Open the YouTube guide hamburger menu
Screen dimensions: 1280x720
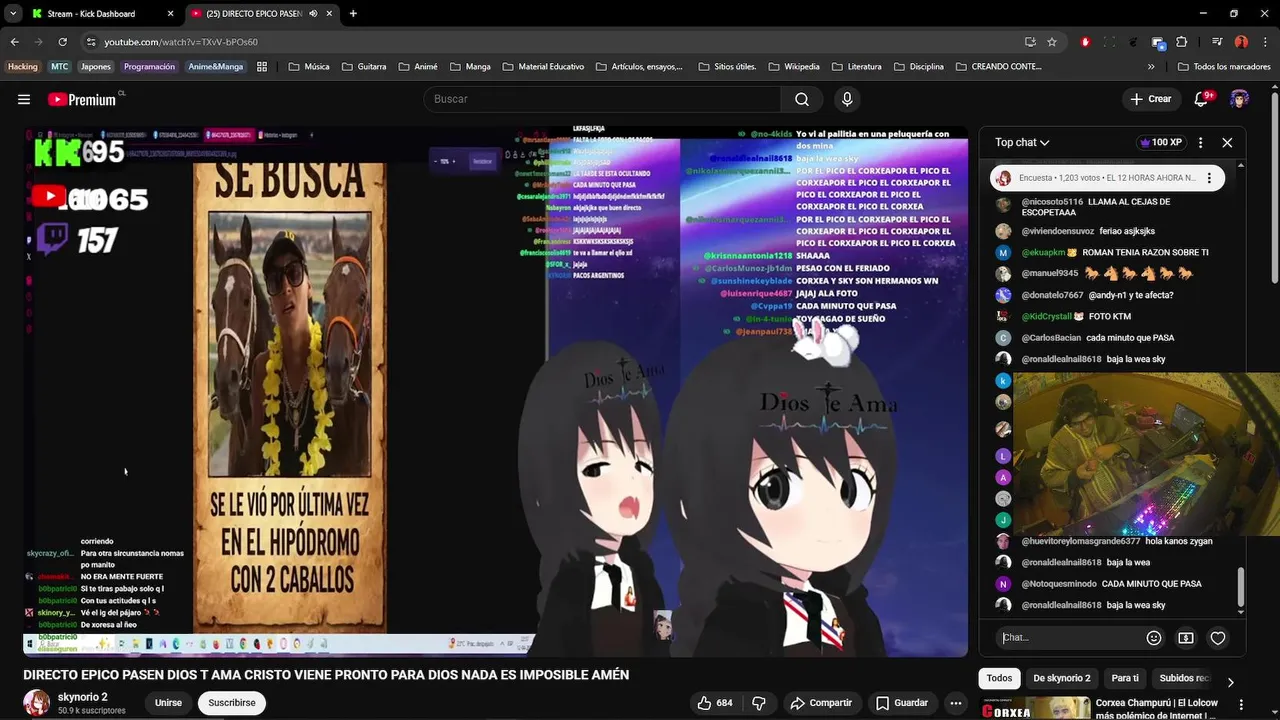click(x=24, y=99)
